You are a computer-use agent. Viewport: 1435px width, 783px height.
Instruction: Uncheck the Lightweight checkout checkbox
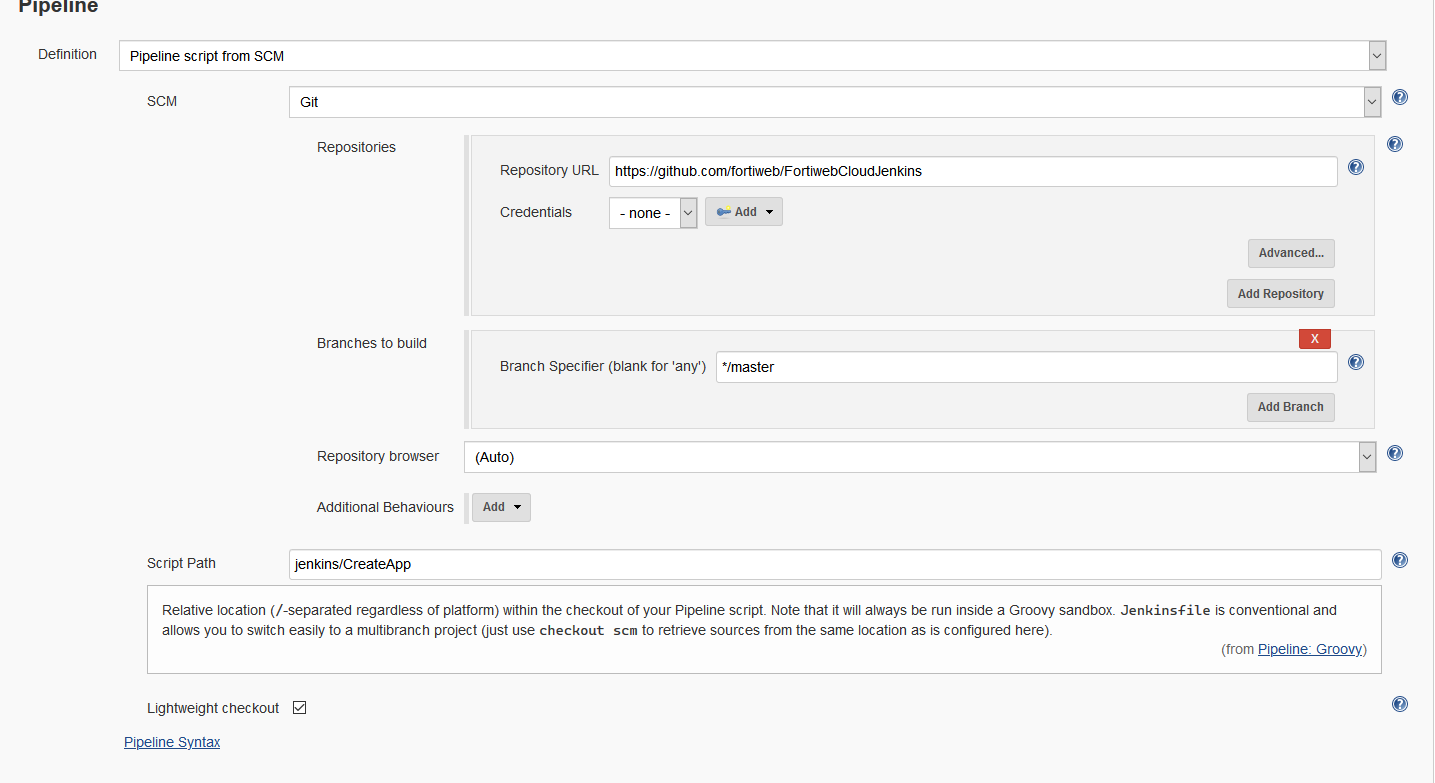[x=299, y=708]
